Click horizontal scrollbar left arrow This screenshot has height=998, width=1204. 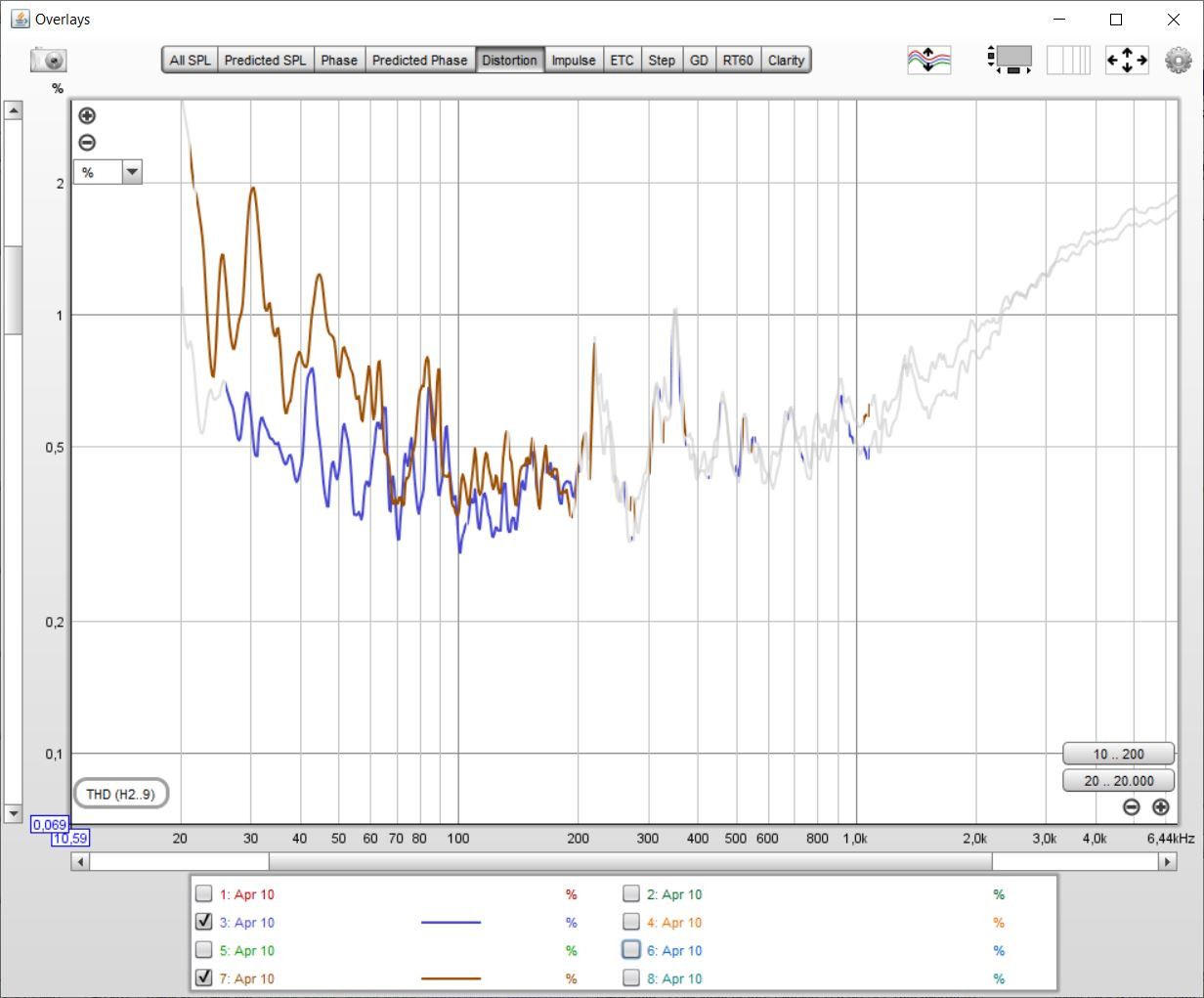coord(81,862)
